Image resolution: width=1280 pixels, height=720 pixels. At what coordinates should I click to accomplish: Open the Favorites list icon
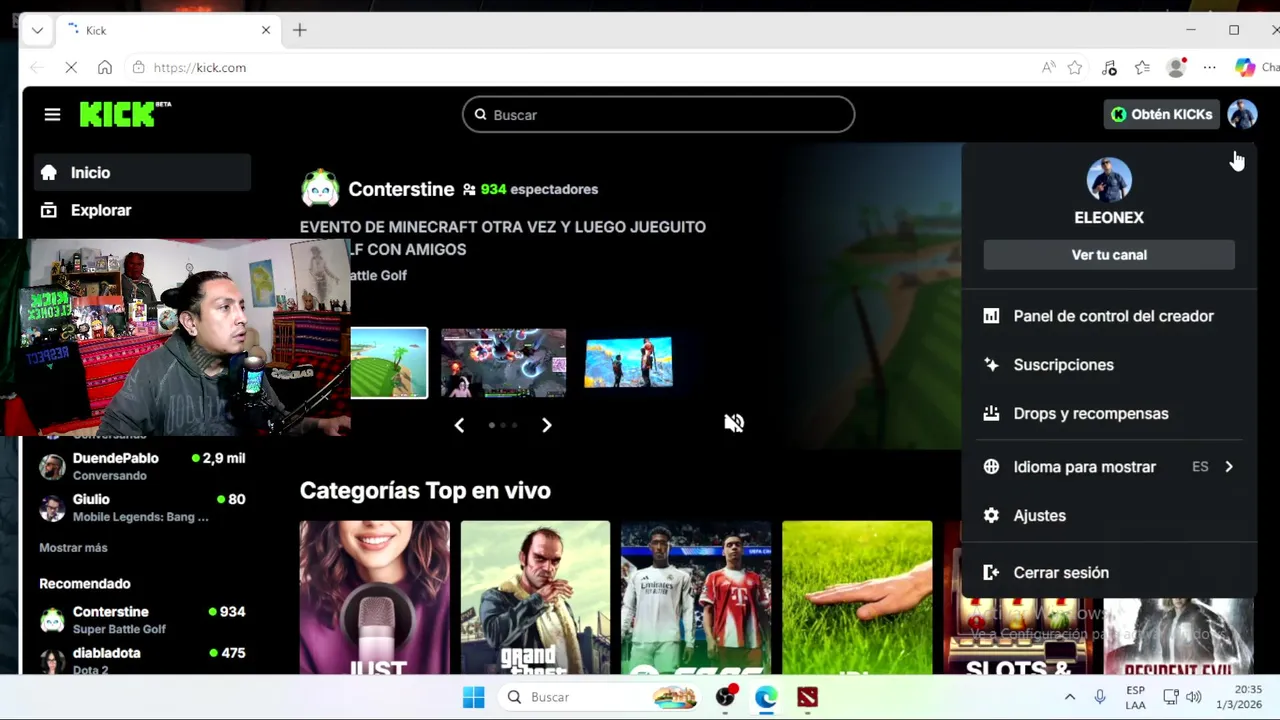(1142, 68)
